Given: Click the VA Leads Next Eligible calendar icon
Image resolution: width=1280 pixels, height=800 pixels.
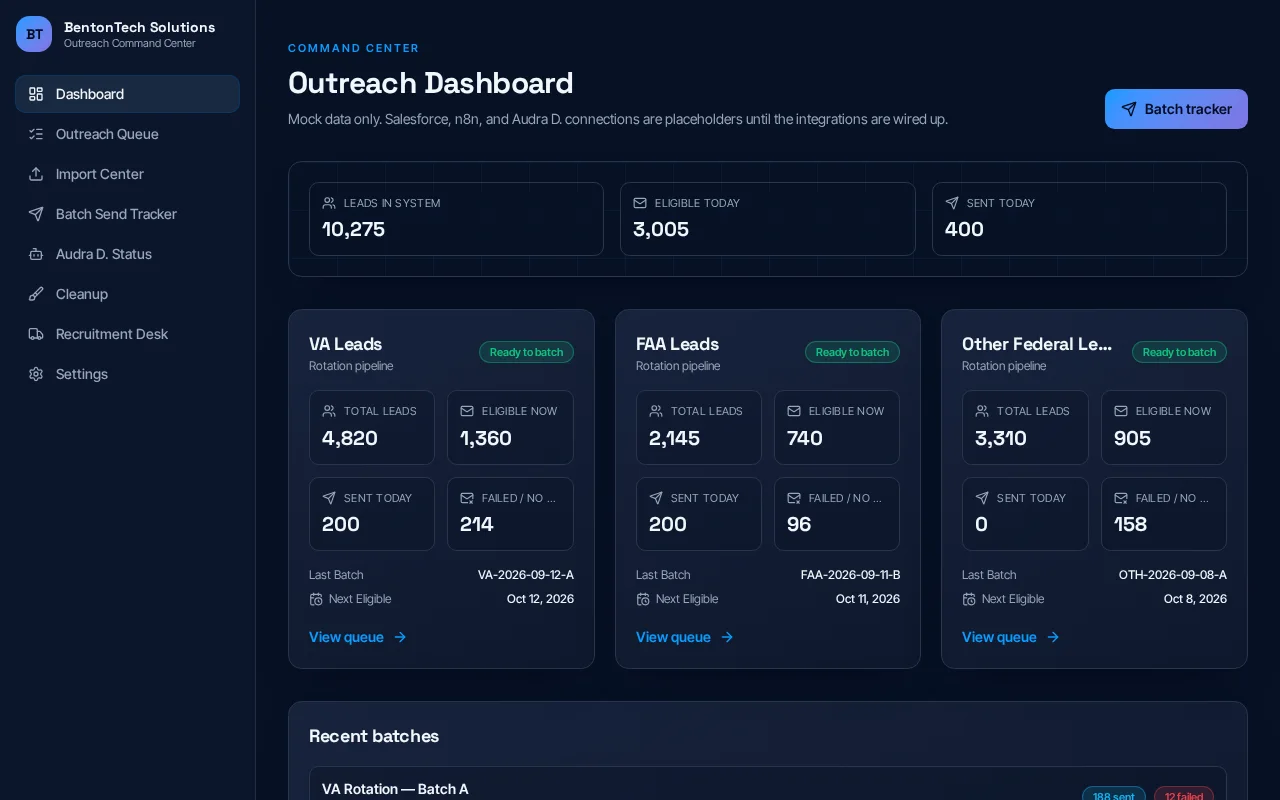Looking at the screenshot, I should [316, 599].
